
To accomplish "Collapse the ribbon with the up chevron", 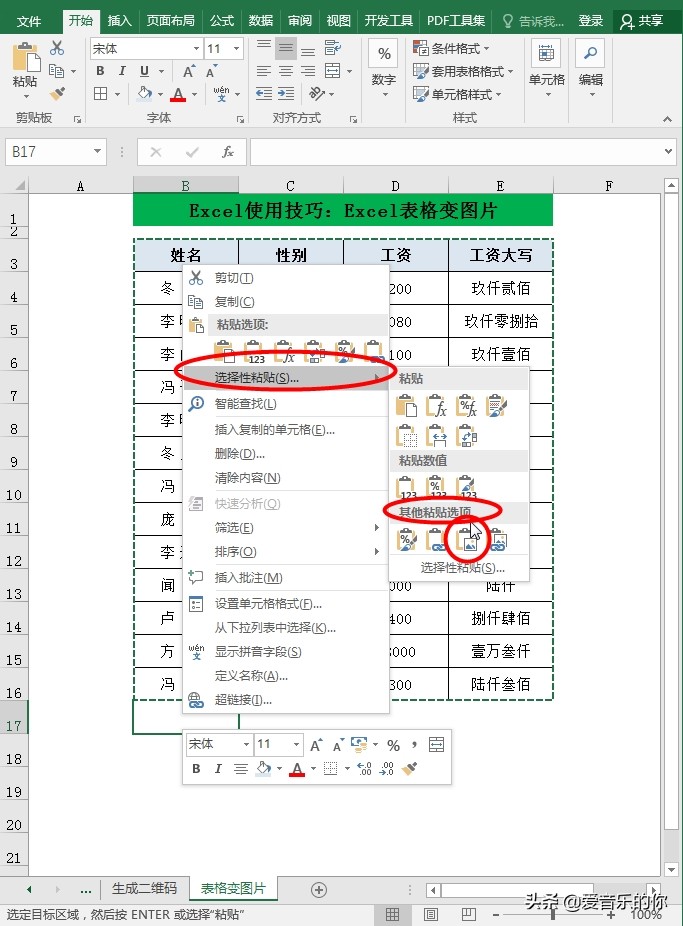I will pos(668,119).
